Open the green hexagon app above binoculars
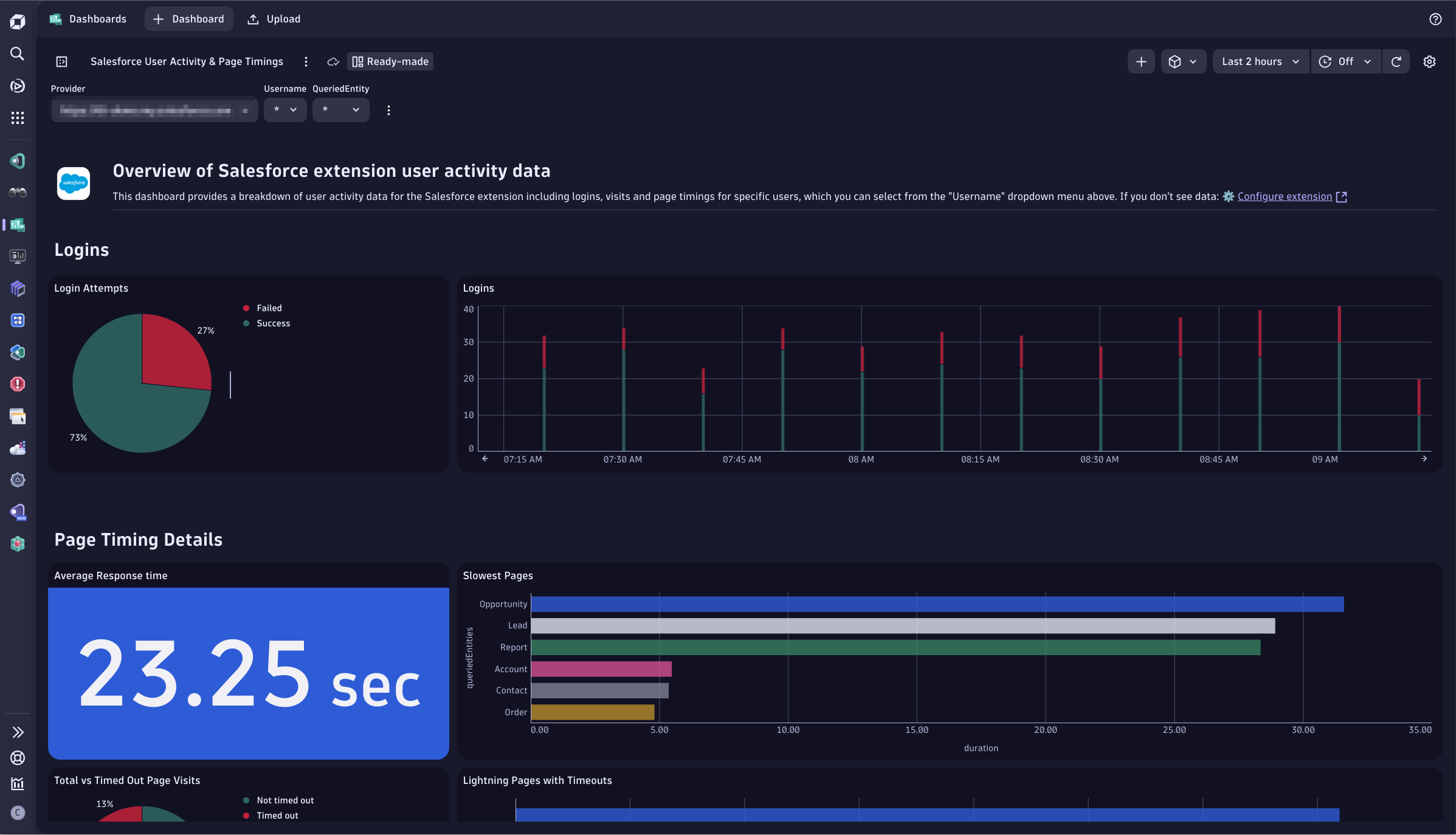Viewport: 1456px width, 835px height. [x=18, y=161]
